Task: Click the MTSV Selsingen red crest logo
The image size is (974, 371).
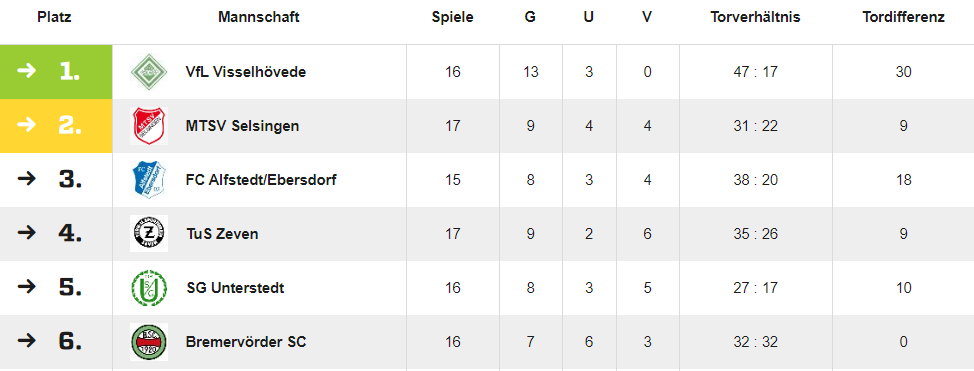Action: pos(149,126)
